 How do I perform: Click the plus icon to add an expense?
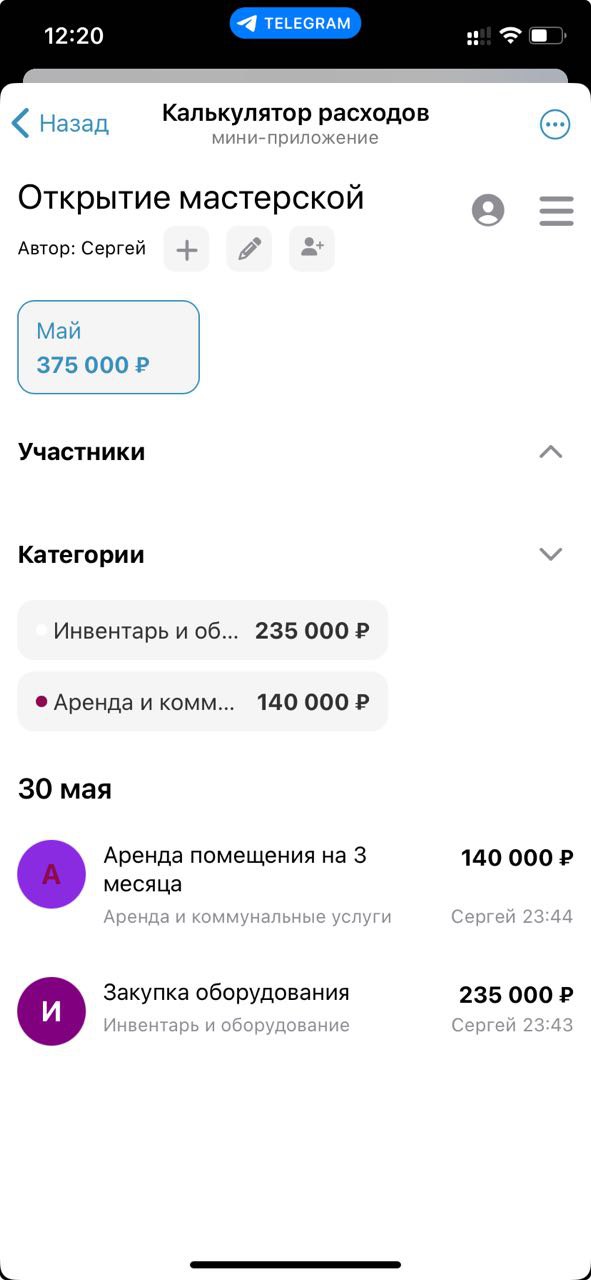click(x=186, y=249)
